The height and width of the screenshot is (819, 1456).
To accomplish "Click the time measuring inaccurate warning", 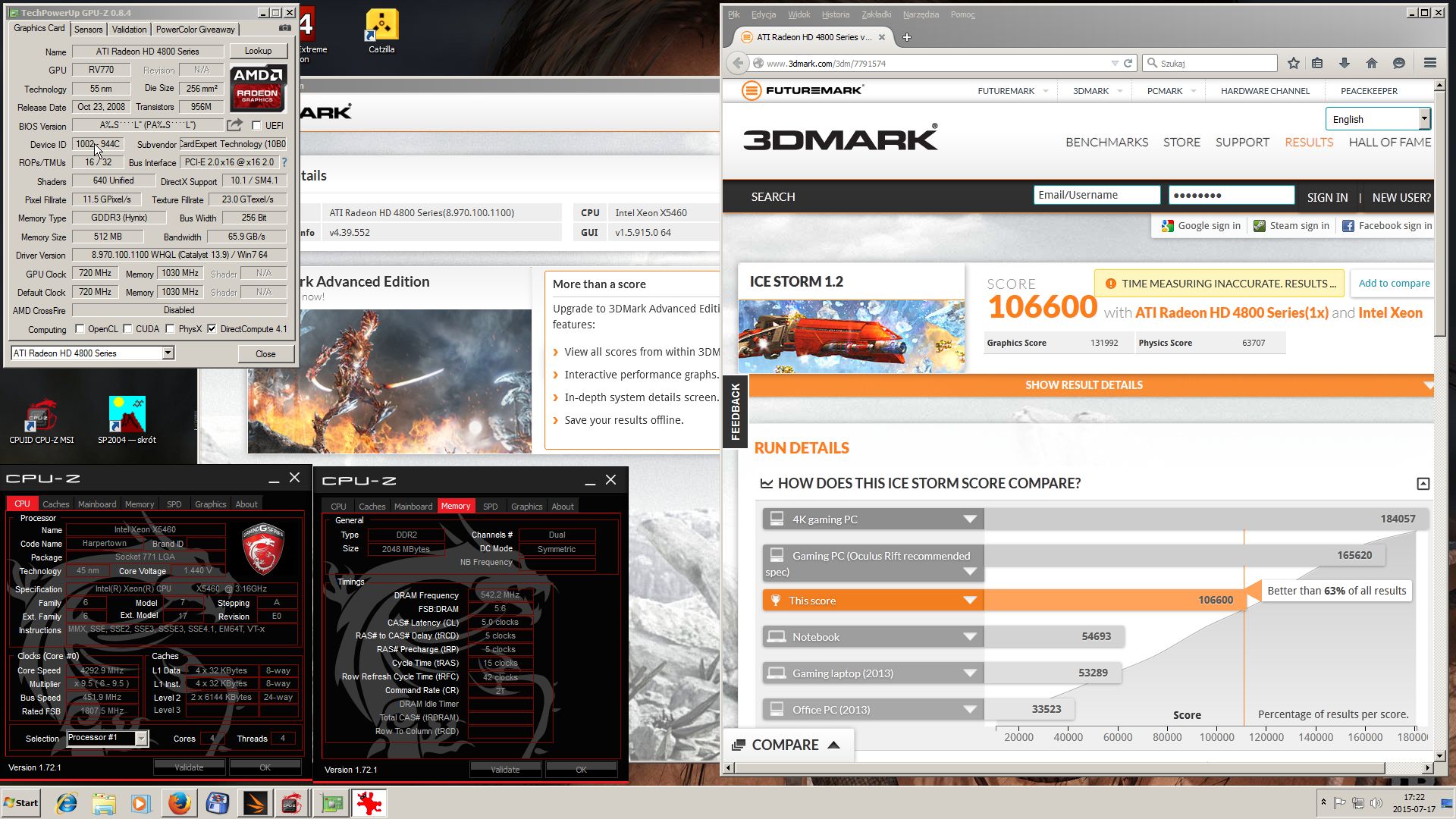I will pyautogui.click(x=1219, y=284).
